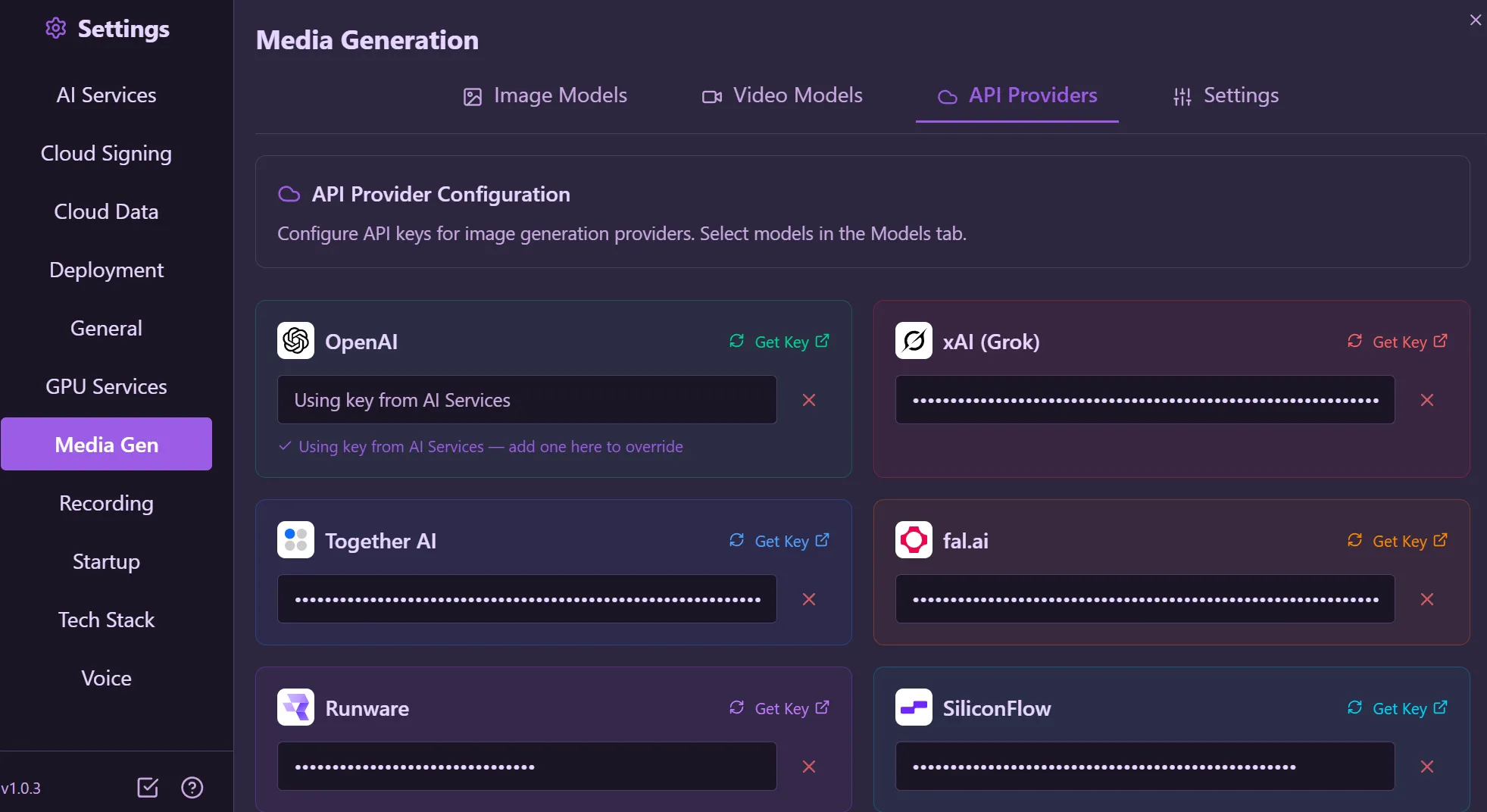Focus the xAI (Grok) API key field
The width and height of the screenshot is (1487, 812).
pos(1145,400)
